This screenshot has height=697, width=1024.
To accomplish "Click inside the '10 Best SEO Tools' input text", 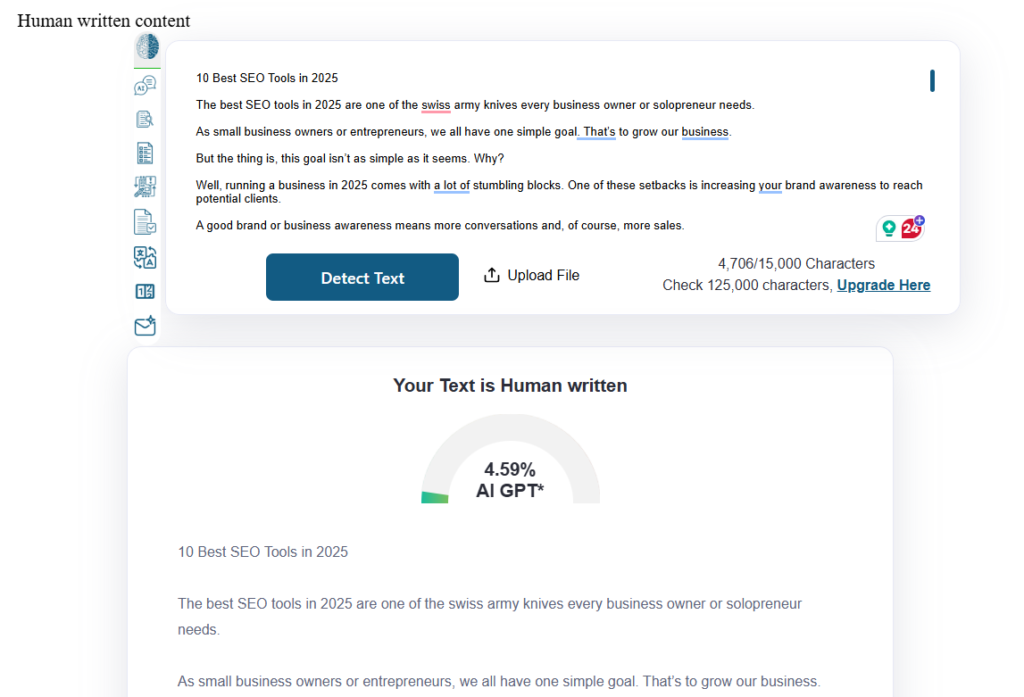I will point(267,78).
